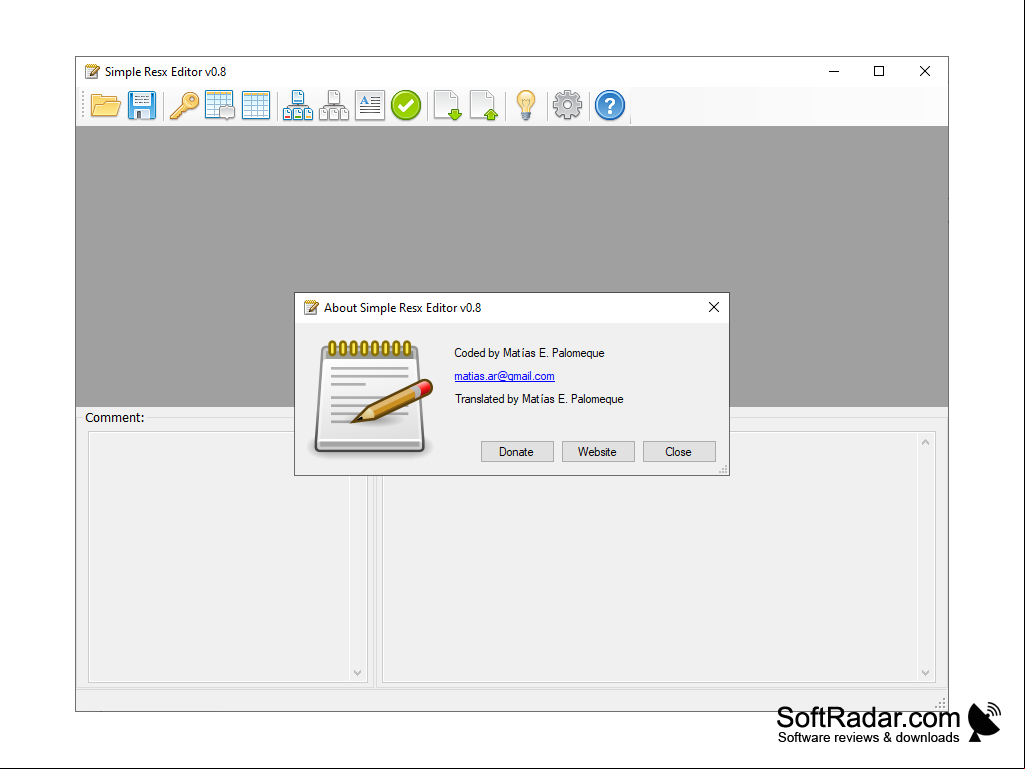Click the light bulb icon
1025x769 pixels.
coord(526,105)
